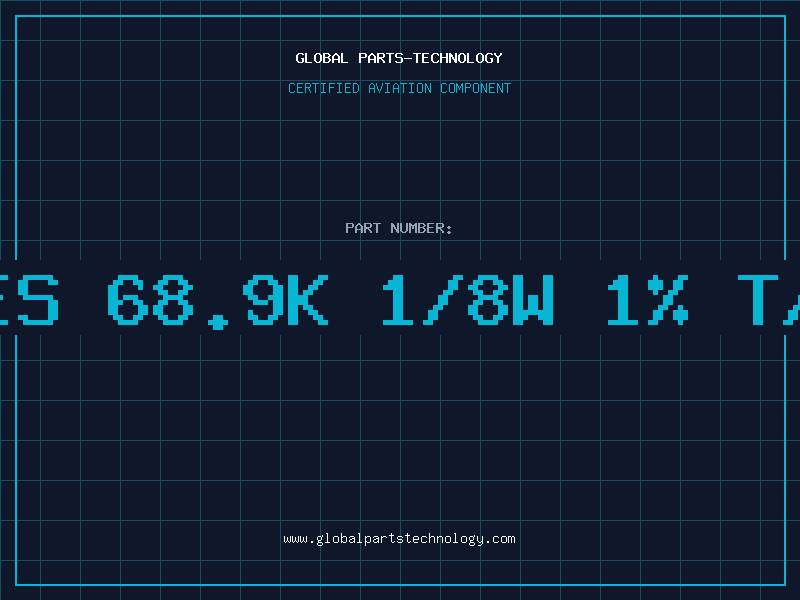Open the www.globalpartstechnology.com link
Image resolution: width=800 pixels, height=600 pixels.
click(x=399, y=539)
